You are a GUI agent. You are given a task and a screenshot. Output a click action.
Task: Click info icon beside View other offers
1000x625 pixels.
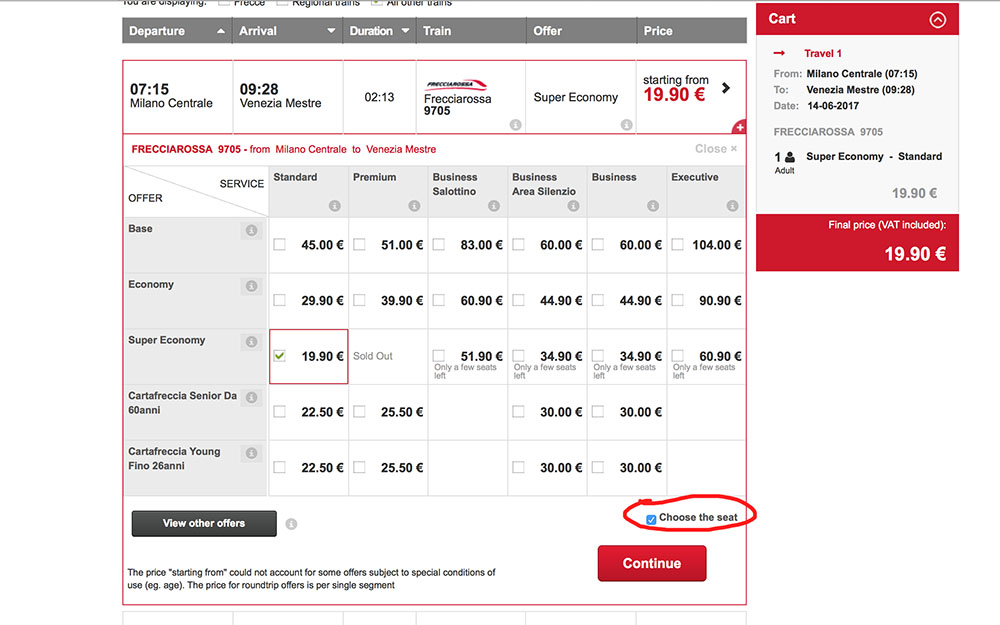click(x=291, y=524)
